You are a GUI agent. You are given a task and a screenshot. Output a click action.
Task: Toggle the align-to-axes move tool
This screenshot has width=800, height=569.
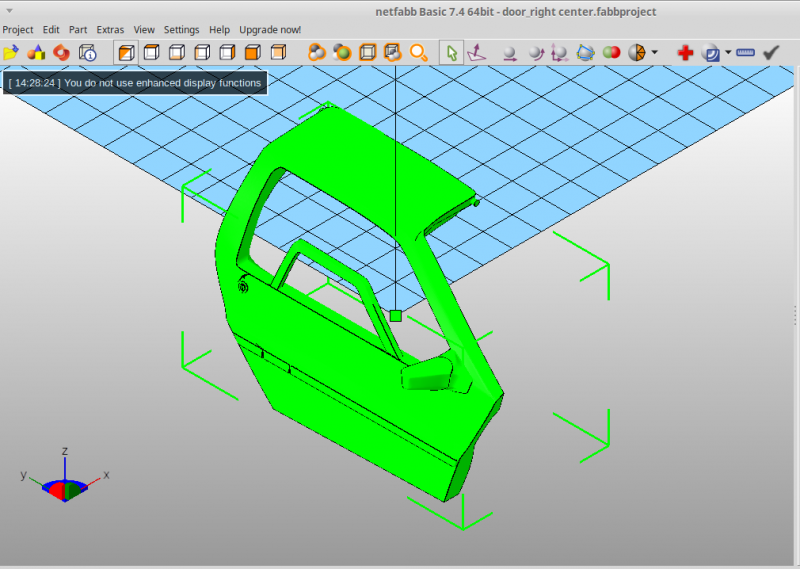click(477, 53)
